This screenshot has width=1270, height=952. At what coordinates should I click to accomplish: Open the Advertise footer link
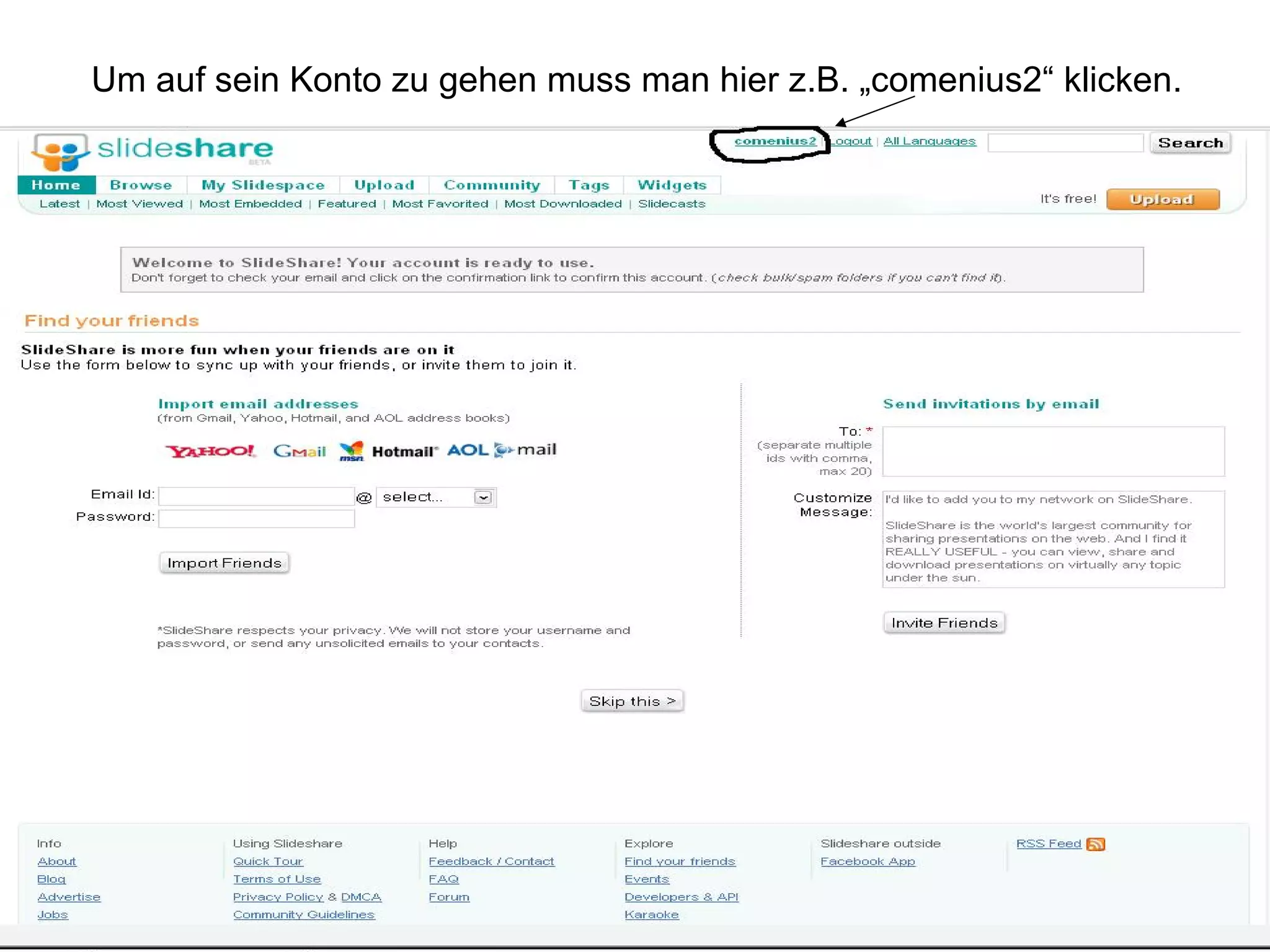click(69, 897)
